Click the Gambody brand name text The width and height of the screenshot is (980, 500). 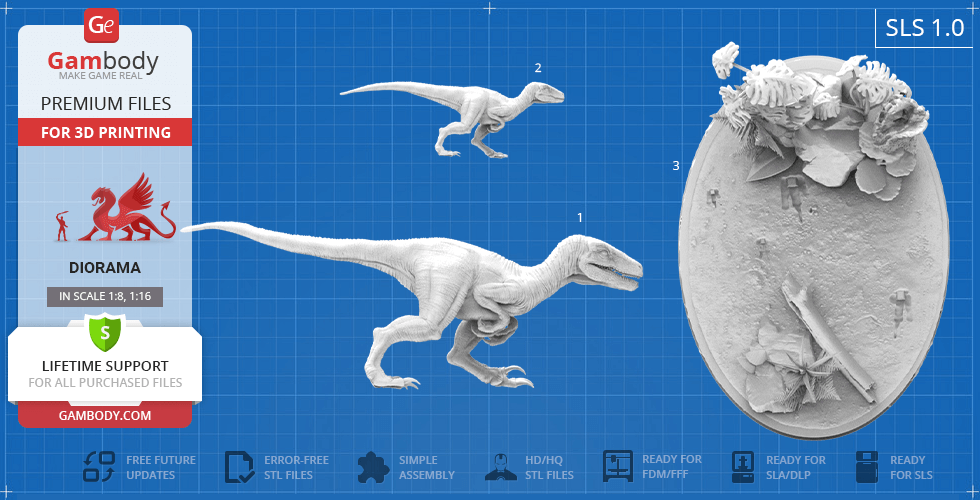(x=105, y=62)
